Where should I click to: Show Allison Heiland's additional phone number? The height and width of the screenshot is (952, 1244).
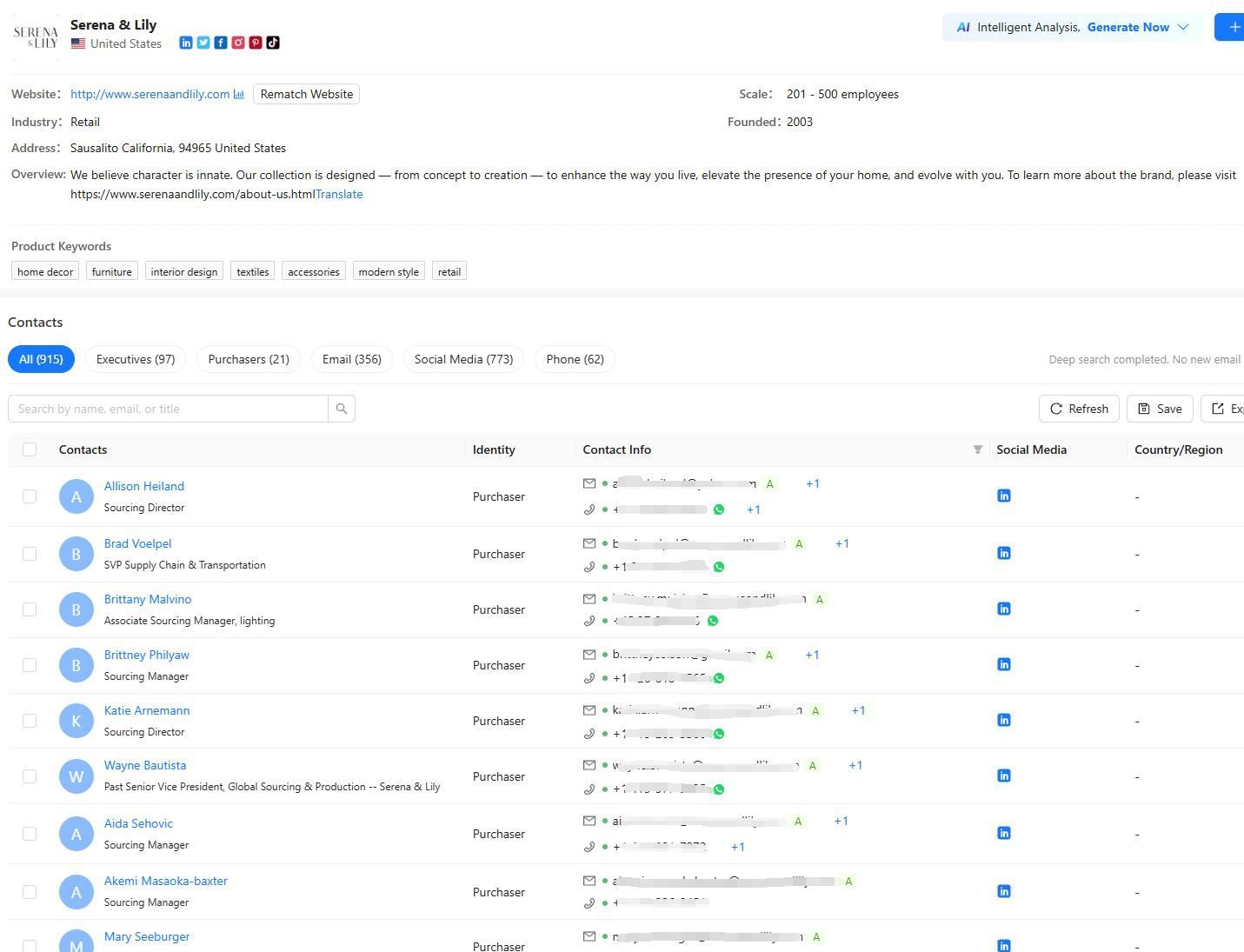754,509
